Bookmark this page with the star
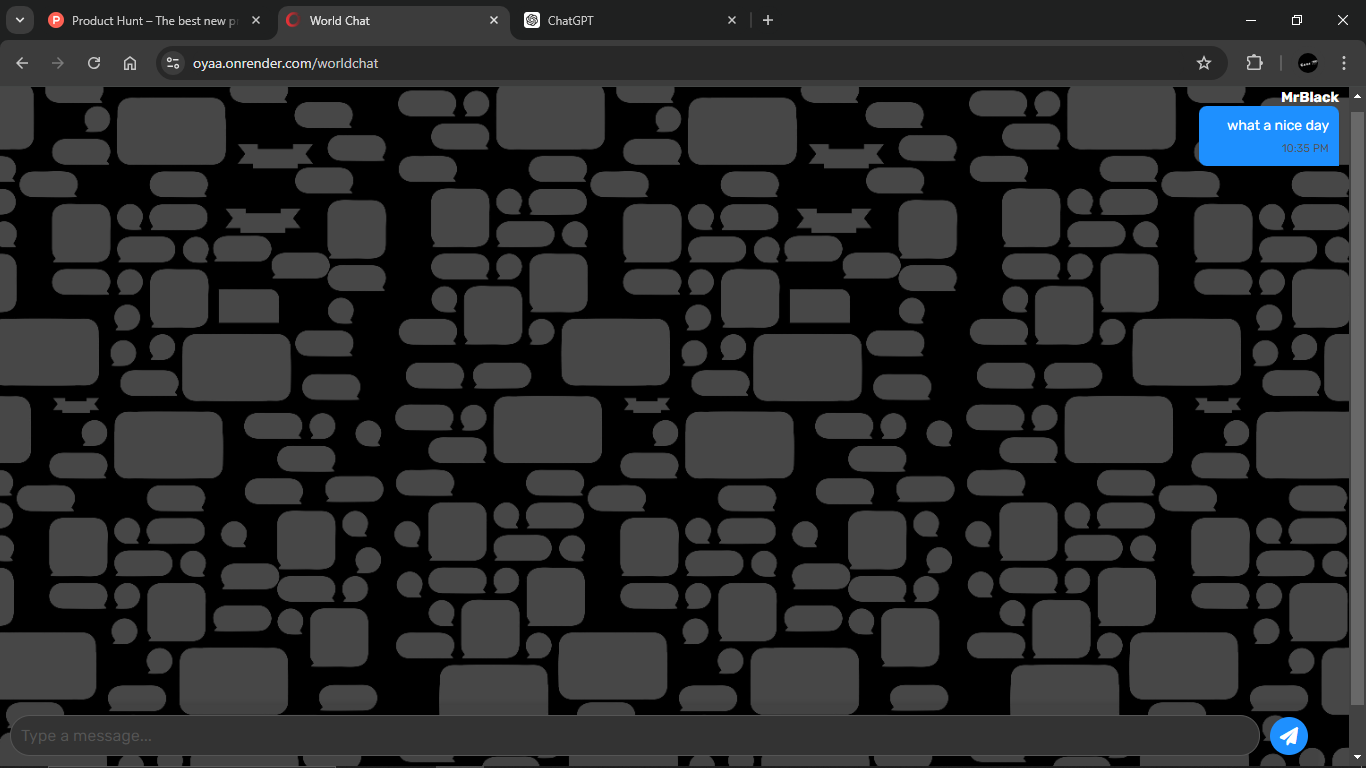 (x=1204, y=63)
